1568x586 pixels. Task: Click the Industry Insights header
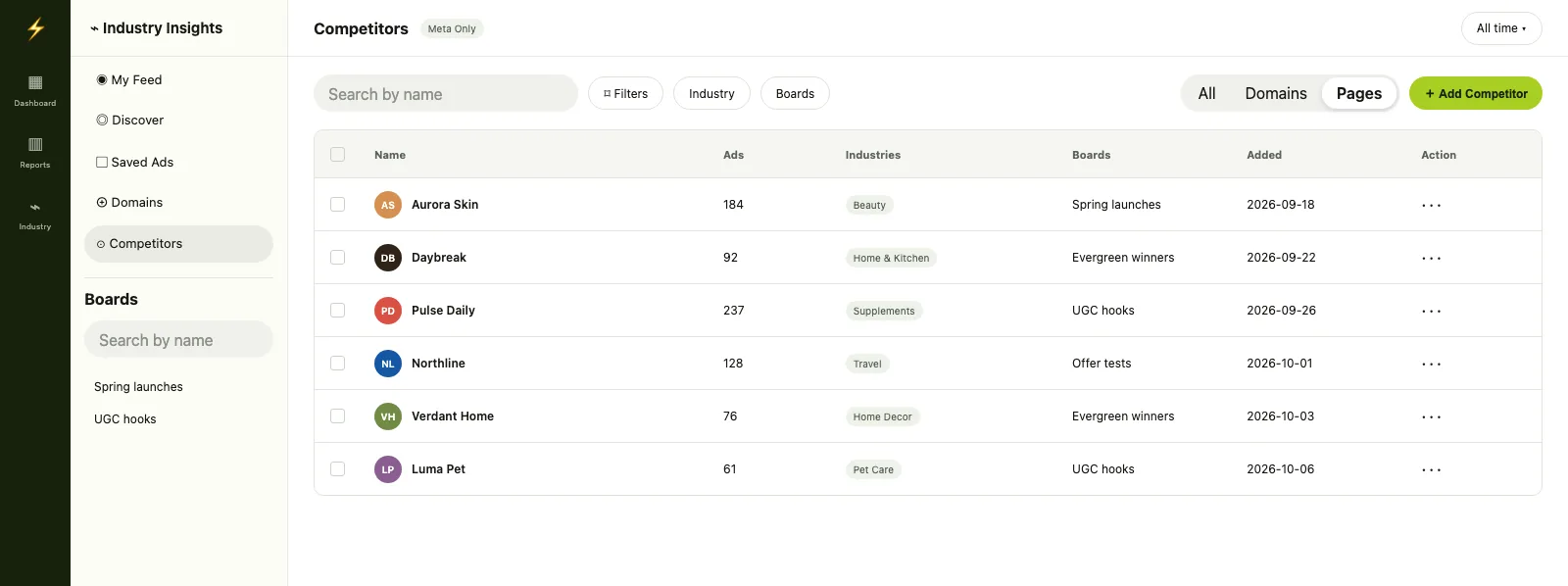(x=157, y=28)
